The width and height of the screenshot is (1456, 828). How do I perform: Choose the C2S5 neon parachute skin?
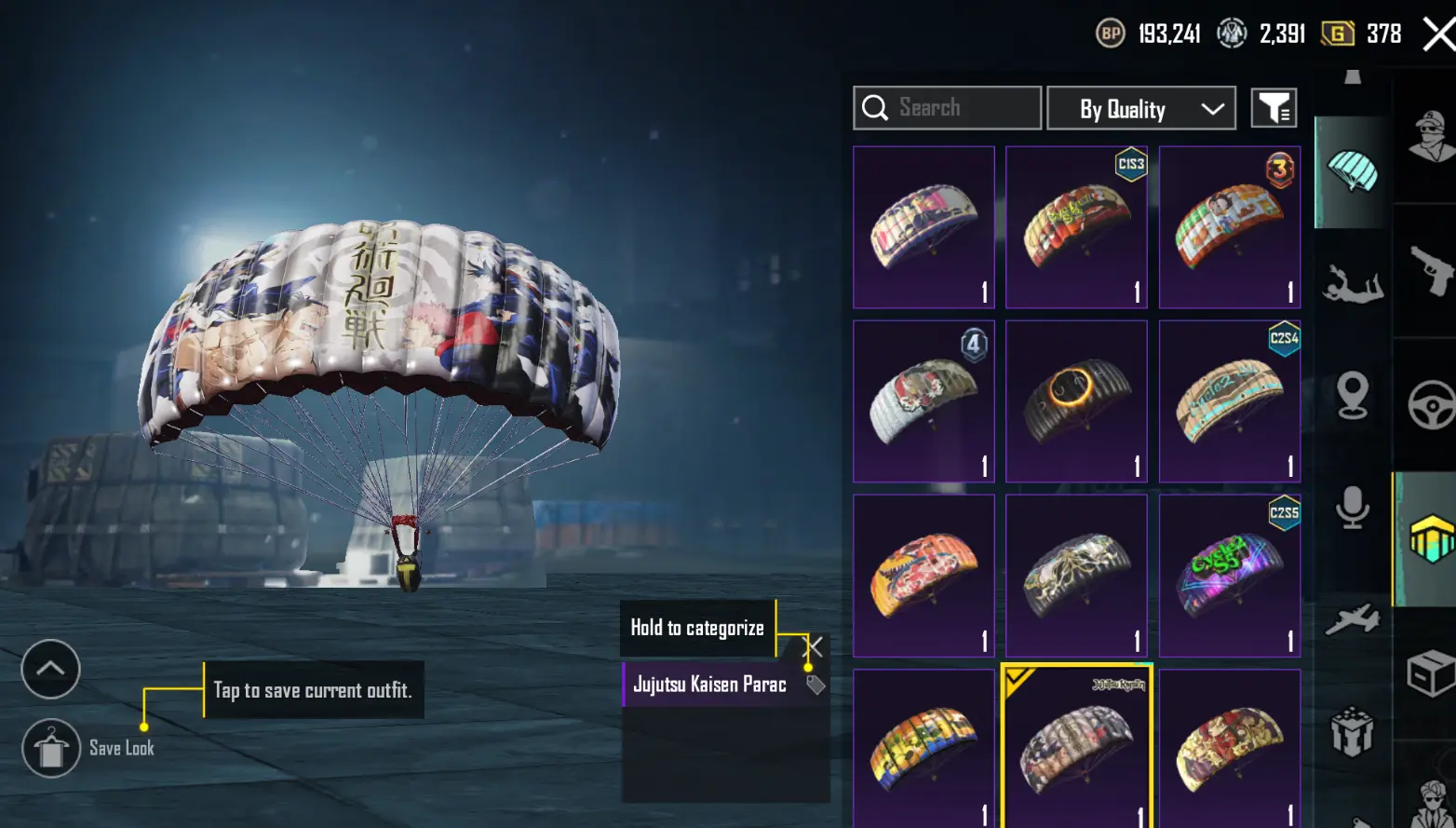[x=1229, y=576]
